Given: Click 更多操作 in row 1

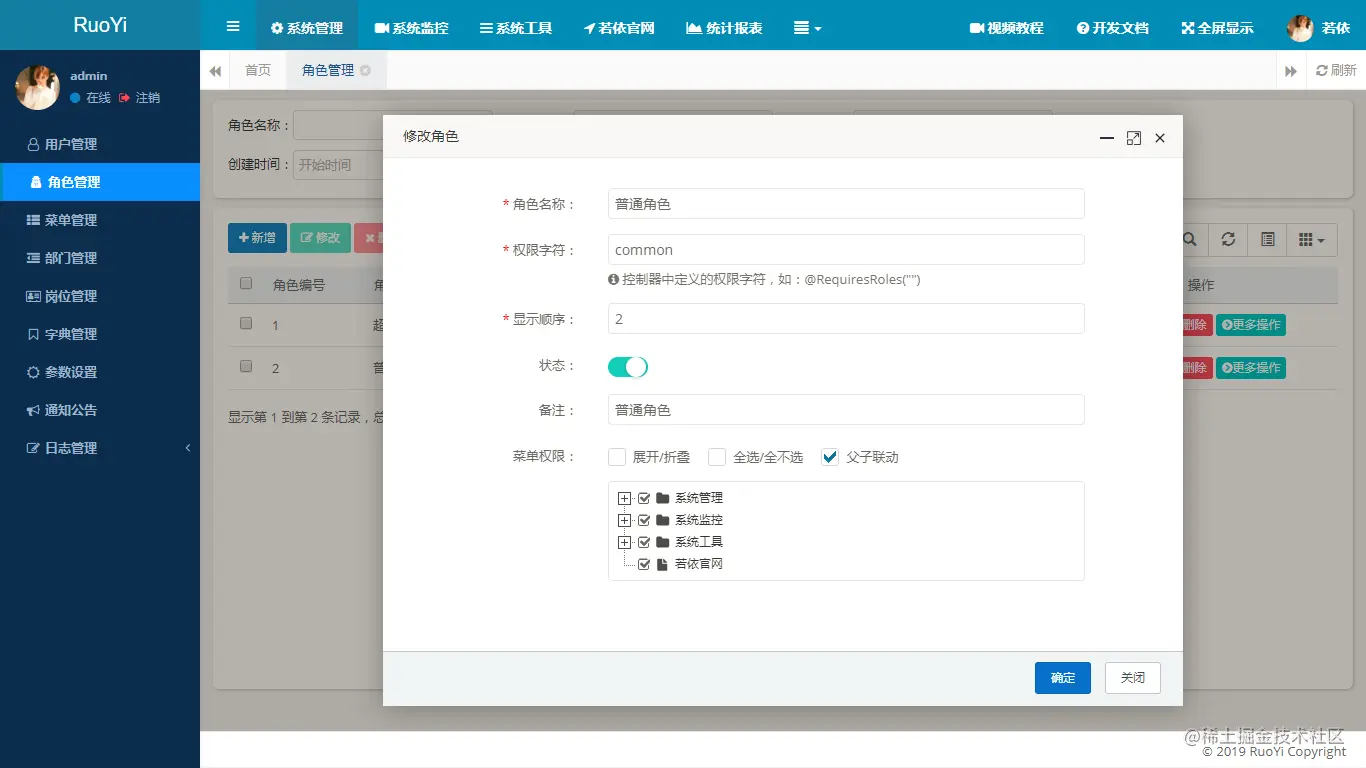Looking at the screenshot, I should (x=1251, y=325).
